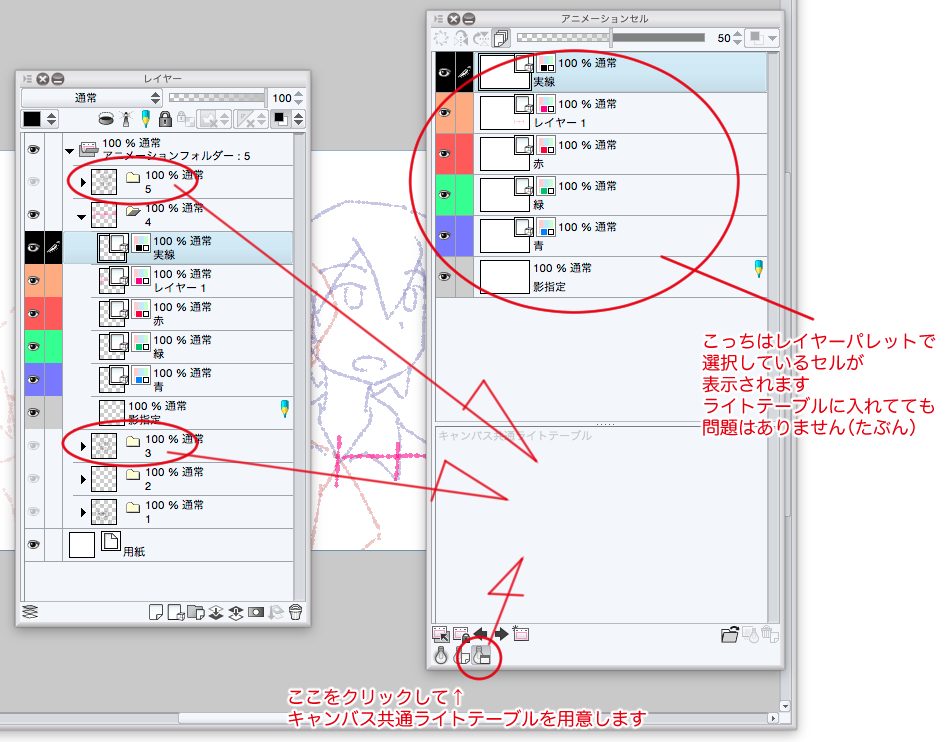This screenshot has height=742, width=950.
Task: Go to next cel with right arrow
Action: pyautogui.click(x=501, y=634)
